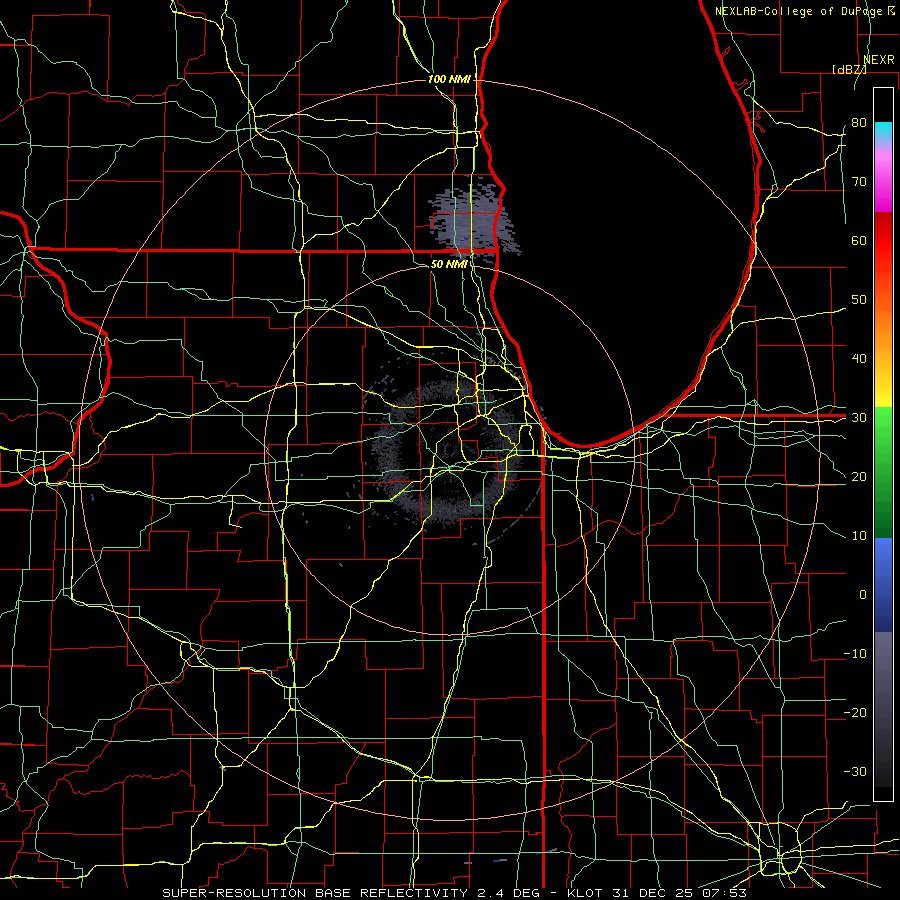Click the 31 DEC 25 date text
Viewport: 900px width, 900px height.
coord(652,893)
